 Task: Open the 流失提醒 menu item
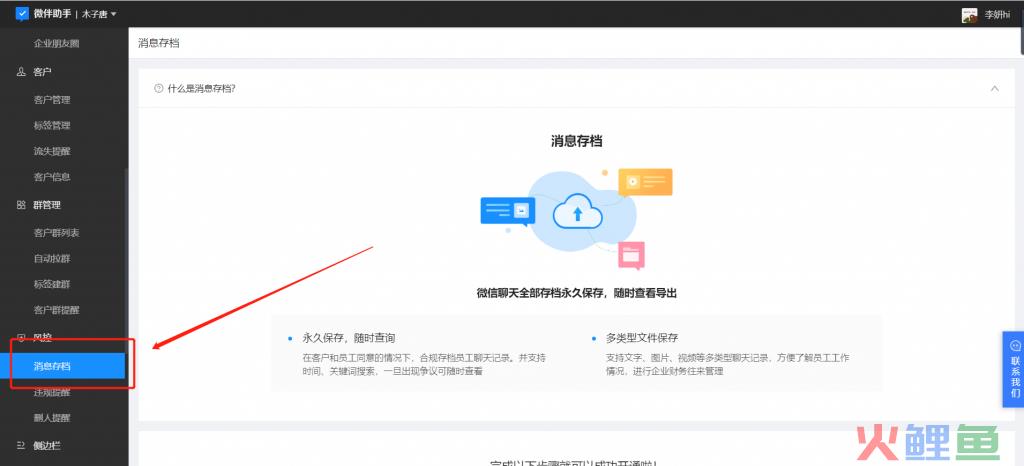pyautogui.click(x=52, y=151)
